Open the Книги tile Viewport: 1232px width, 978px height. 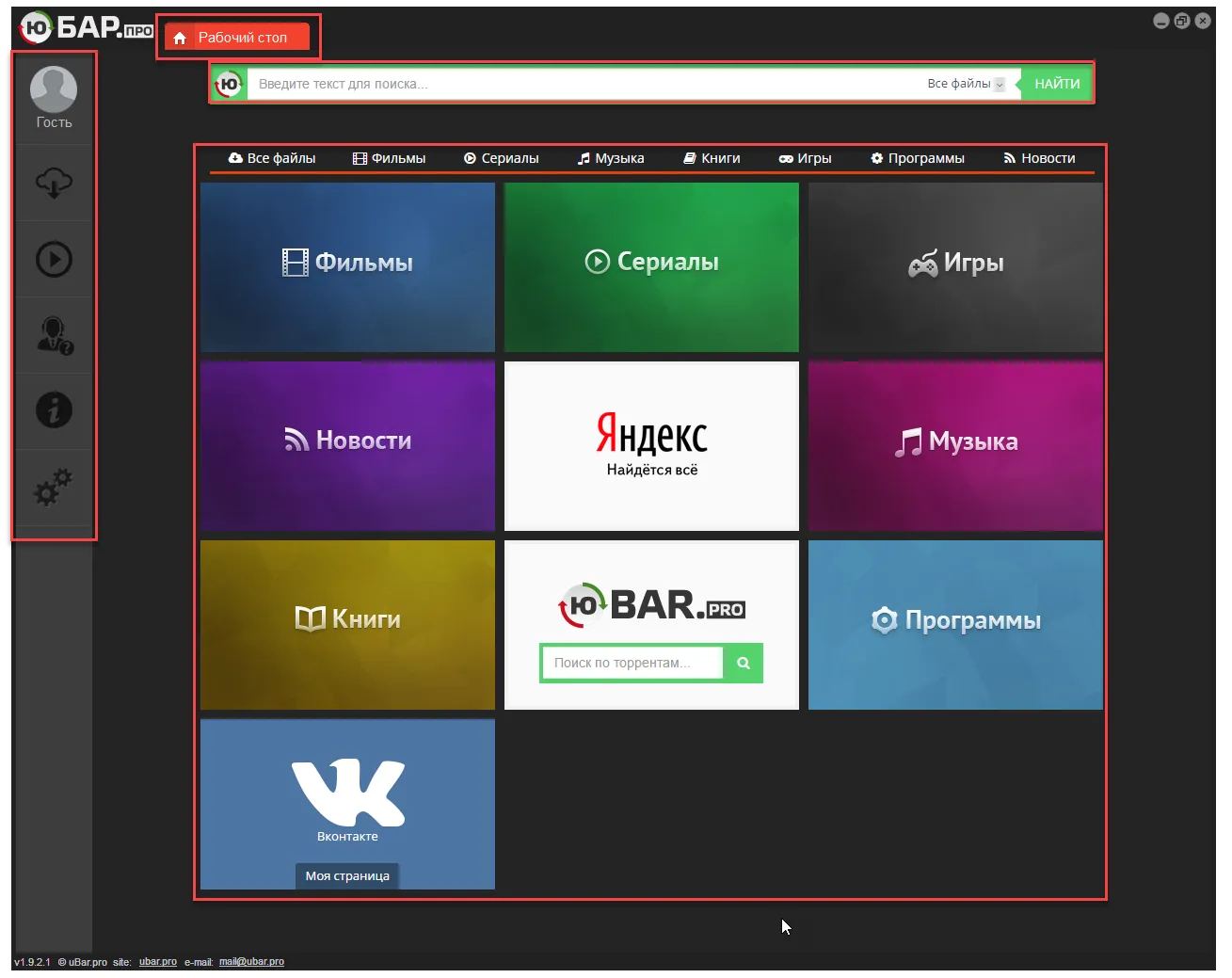click(347, 625)
